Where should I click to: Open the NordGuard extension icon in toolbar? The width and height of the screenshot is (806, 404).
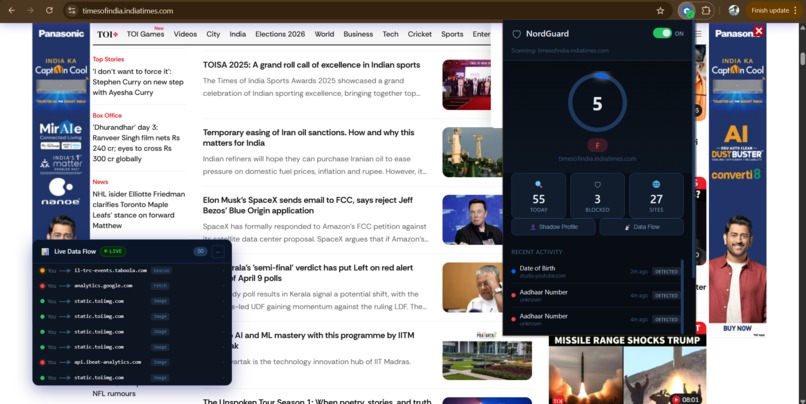(x=686, y=10)
